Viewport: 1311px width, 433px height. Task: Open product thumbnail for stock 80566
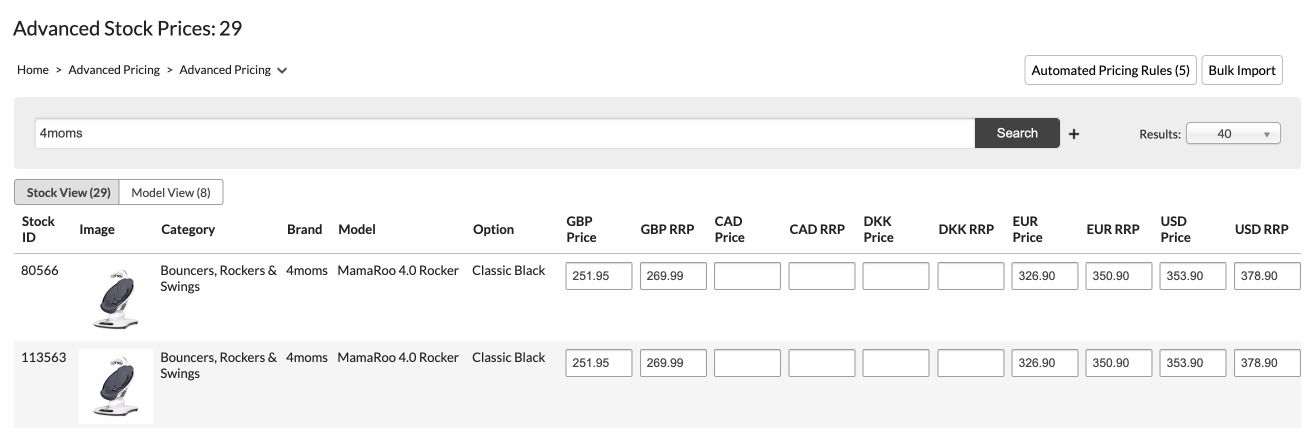pyautogui.click(x=115, y=297)
